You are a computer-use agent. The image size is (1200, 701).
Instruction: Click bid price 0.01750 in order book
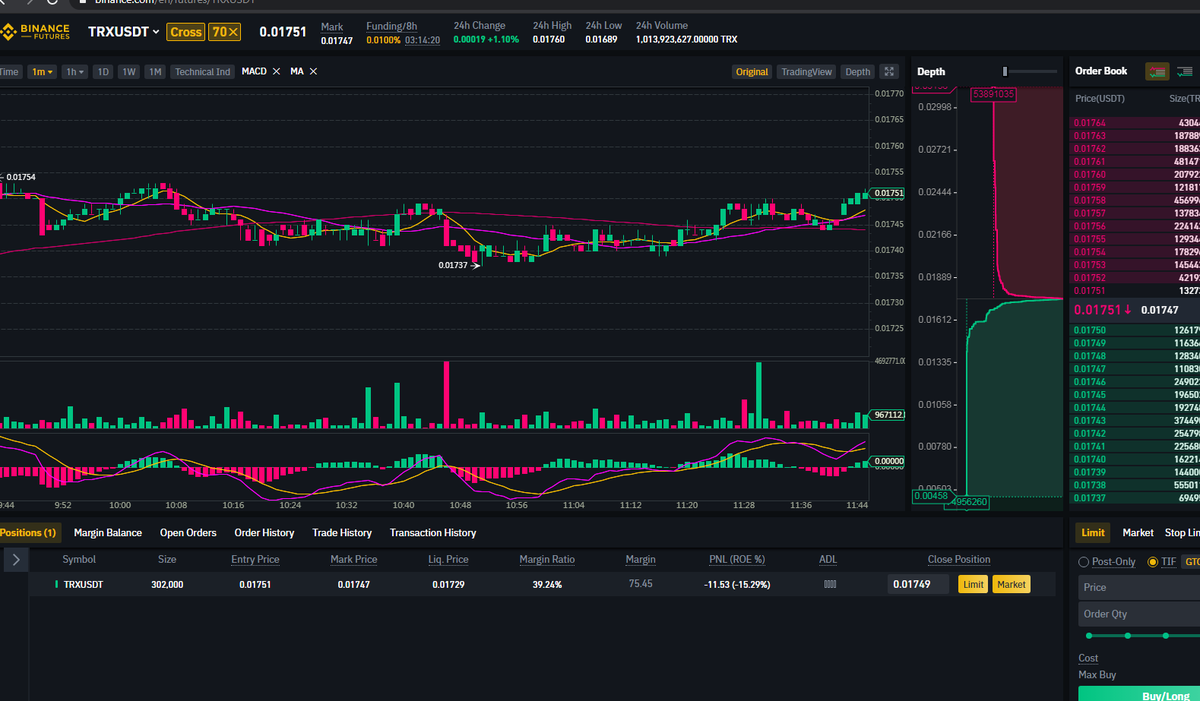tap(1090, 330)
